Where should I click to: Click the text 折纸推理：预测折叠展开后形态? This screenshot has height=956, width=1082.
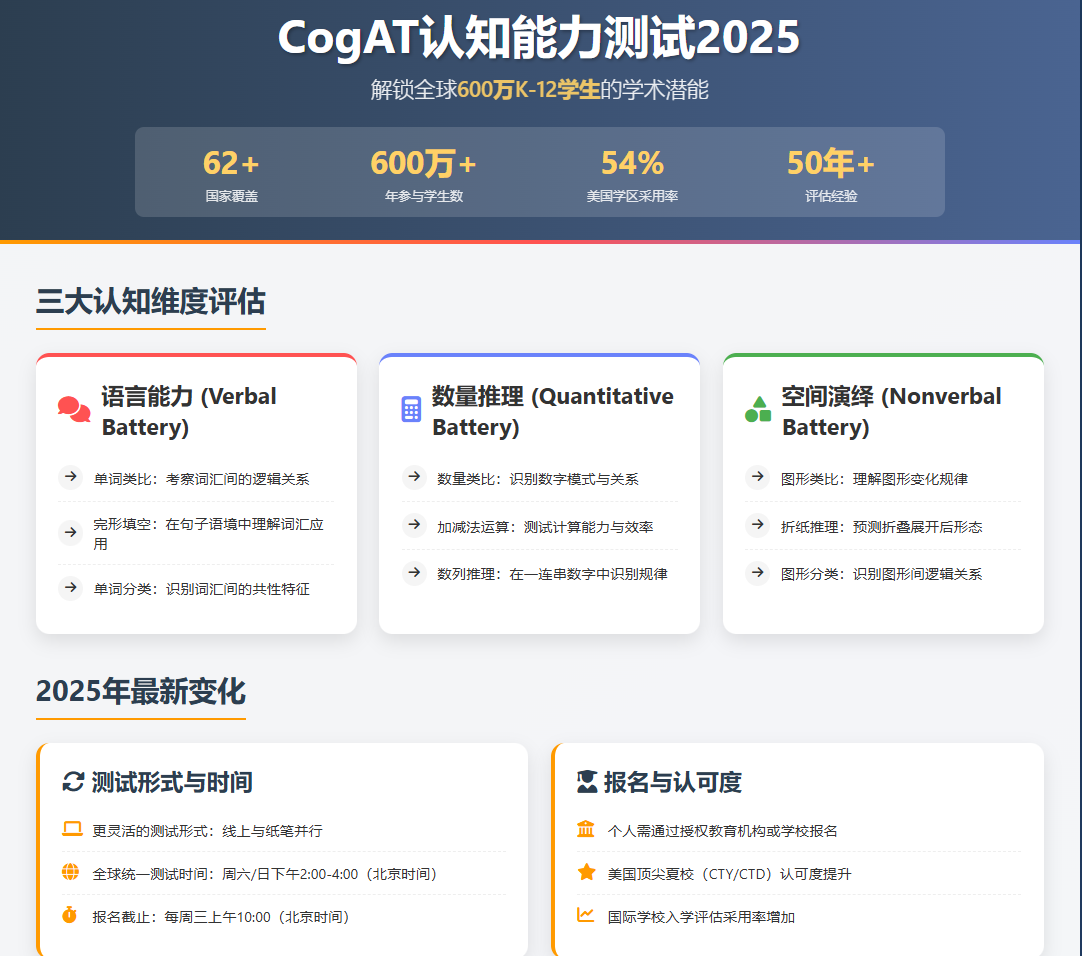click(x=881, y=527)
